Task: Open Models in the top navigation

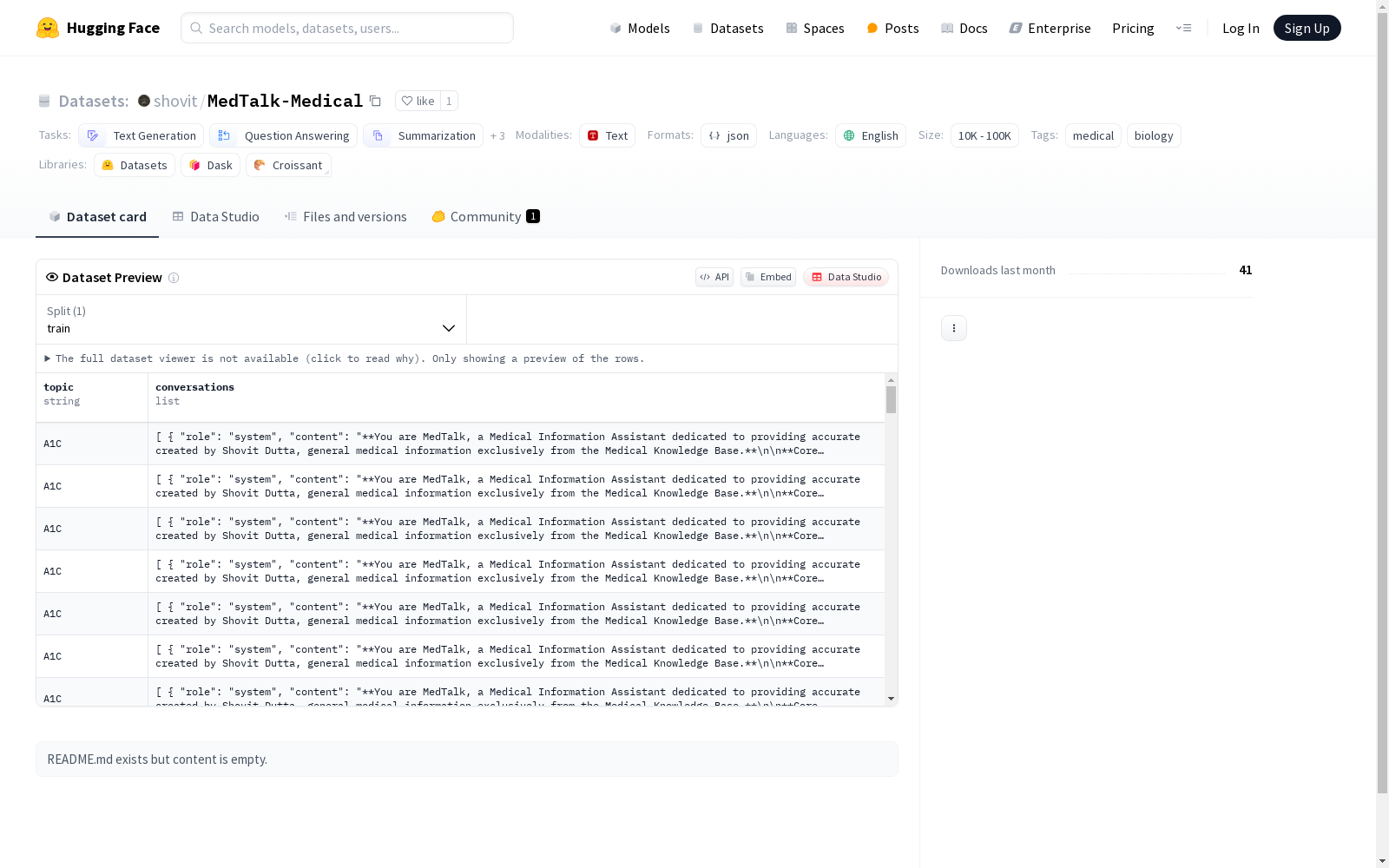Action: [x=640, y=28]
